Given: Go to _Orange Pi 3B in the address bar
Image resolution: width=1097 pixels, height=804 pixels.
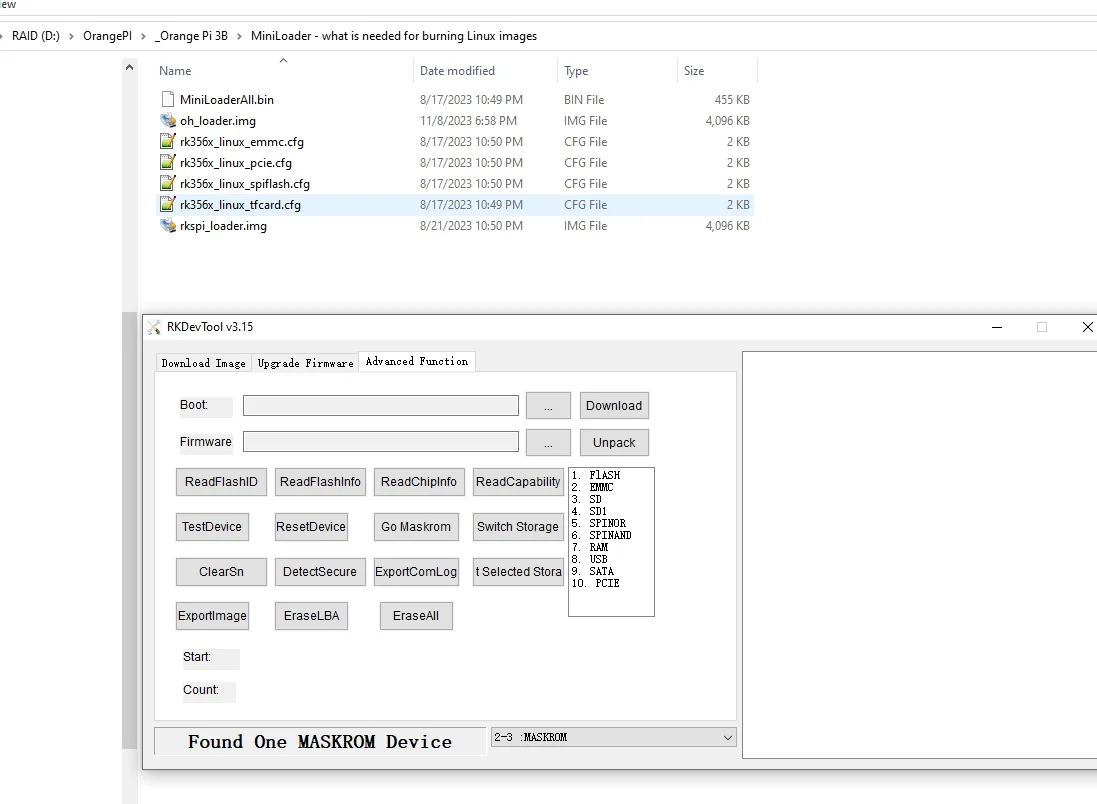Looking at the screenshot, I should click(x=191, y=36).
